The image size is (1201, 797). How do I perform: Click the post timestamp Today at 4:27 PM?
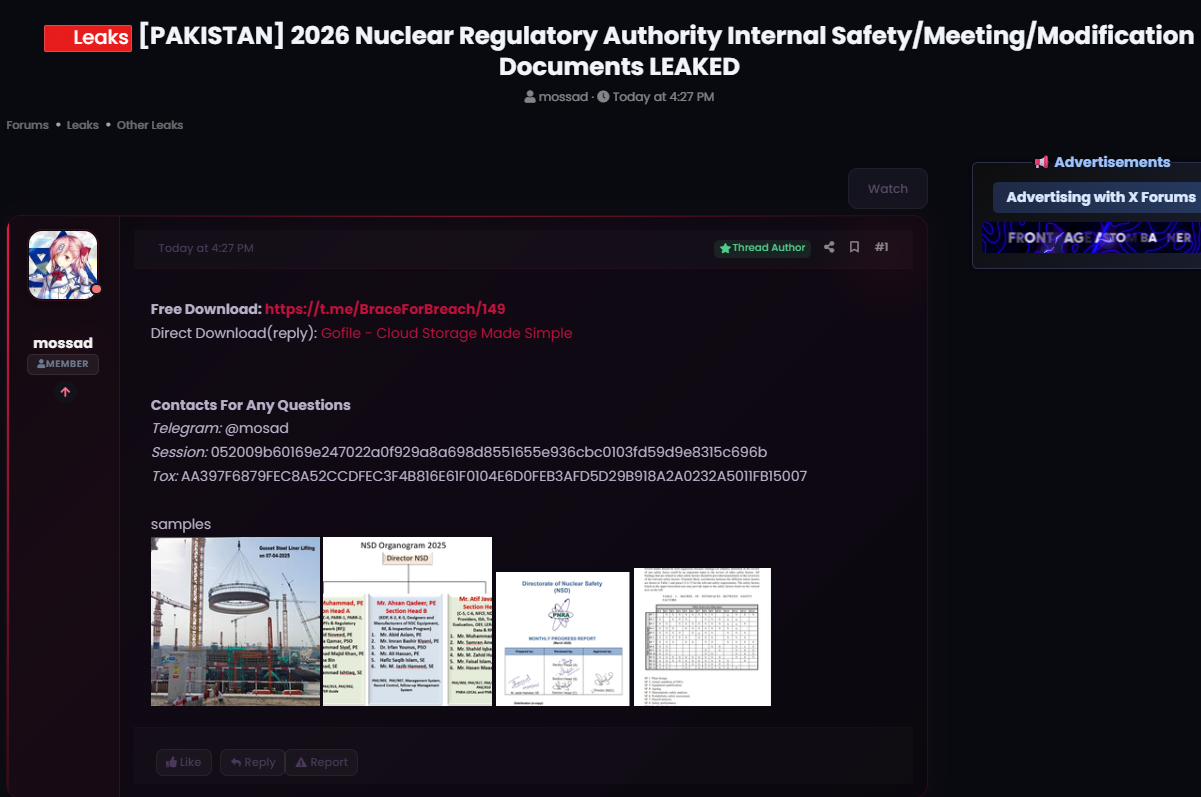point(206,248)
